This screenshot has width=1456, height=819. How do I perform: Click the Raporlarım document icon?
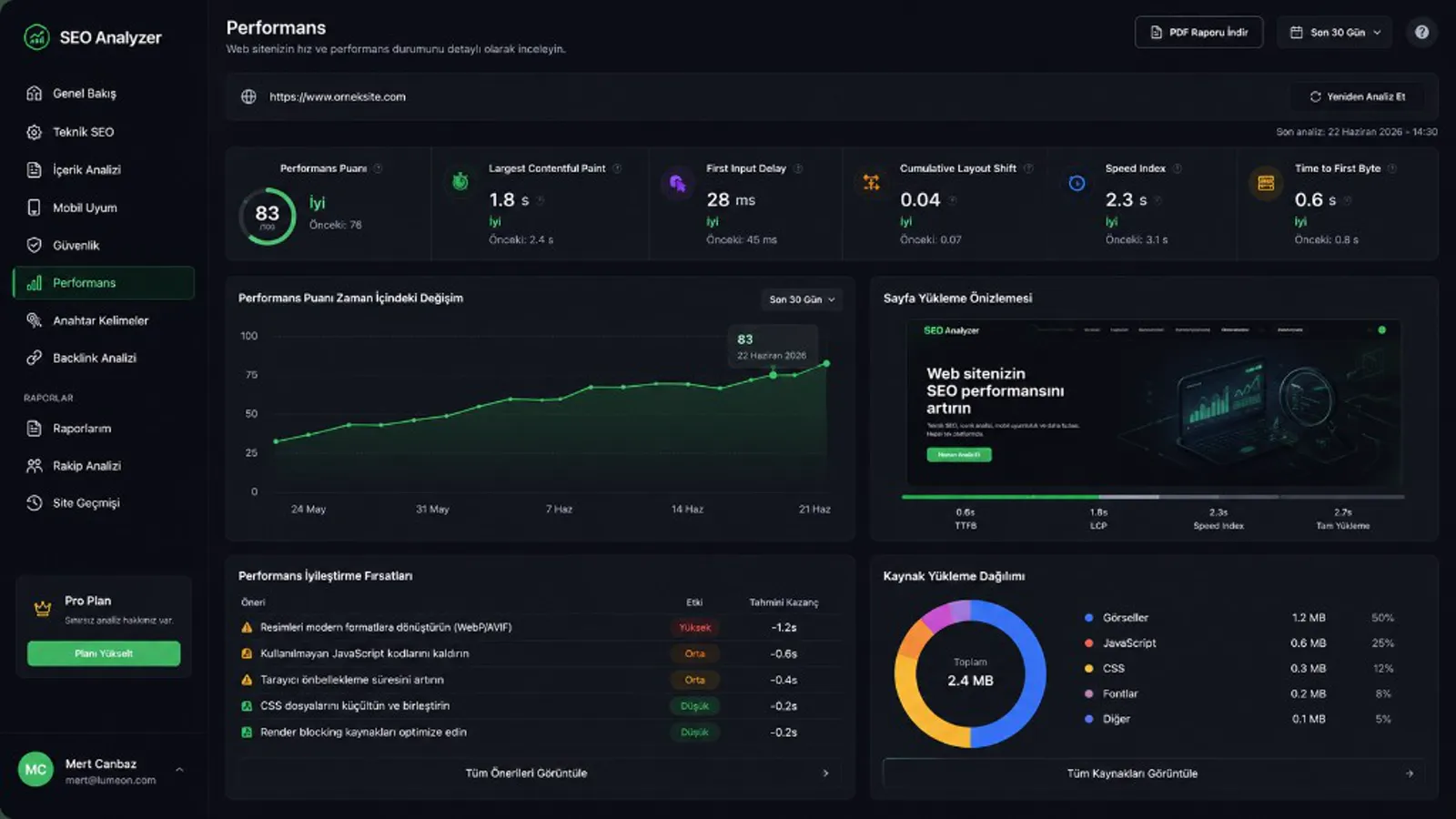pyautogui.click(x=35, y=429)
